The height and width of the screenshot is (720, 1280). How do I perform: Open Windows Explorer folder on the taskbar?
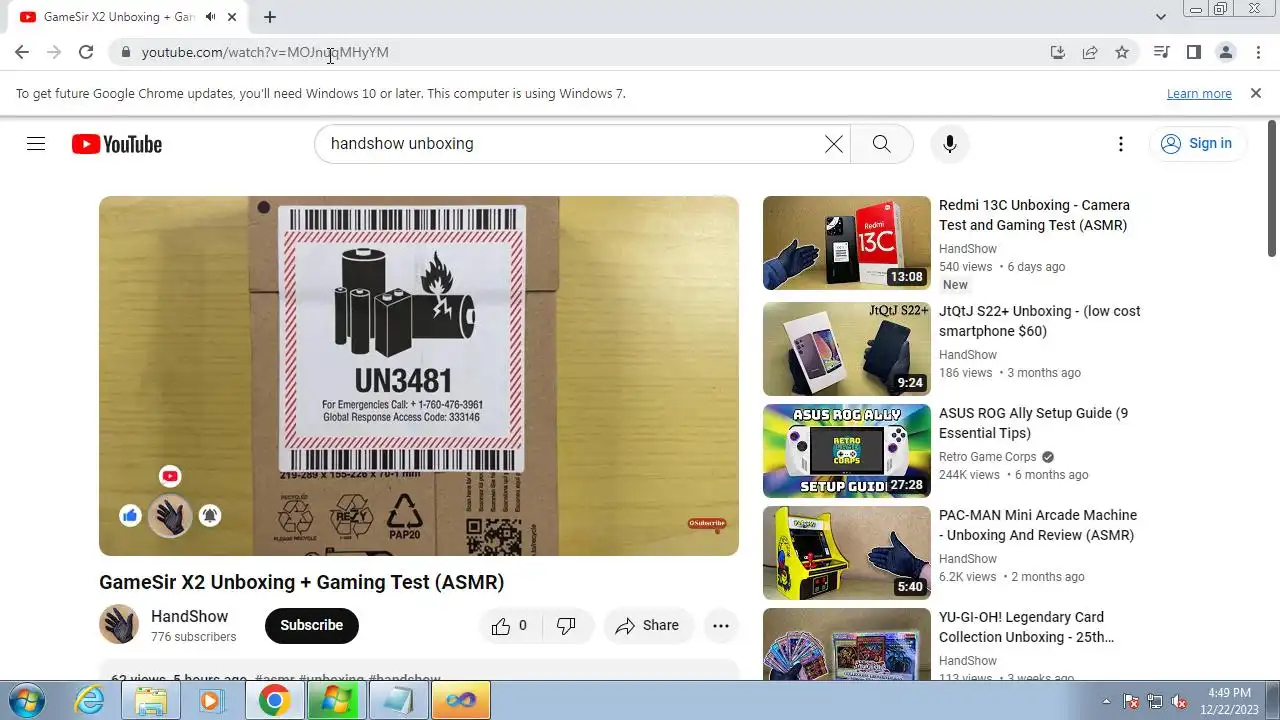click(151, 700)
